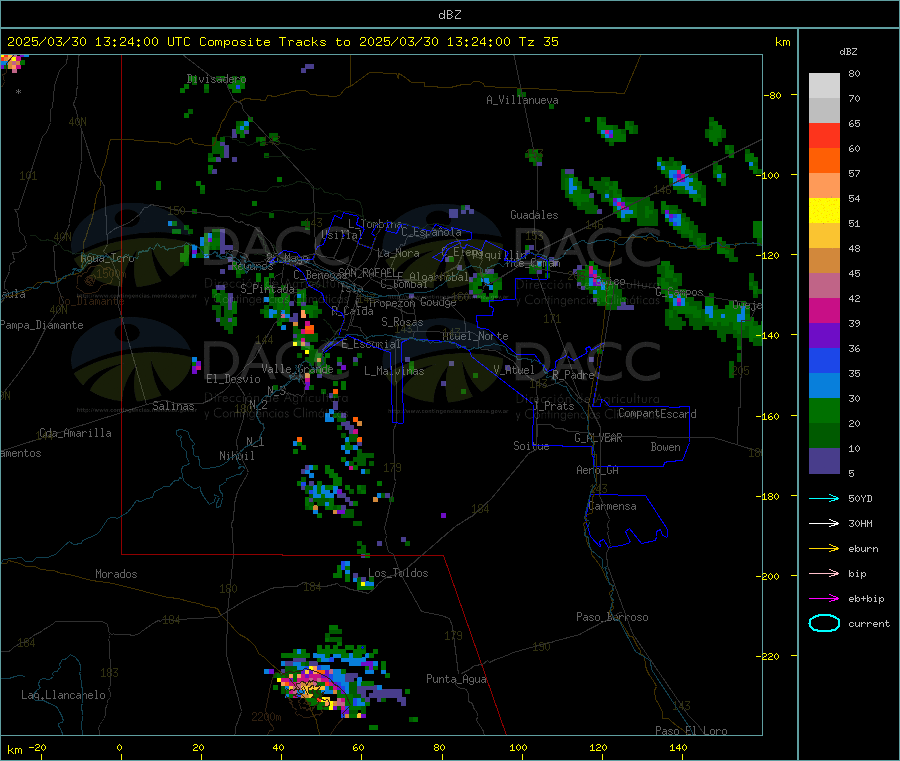Click the A_Villanueva map label
900x761 pixels.
(522, 100)
